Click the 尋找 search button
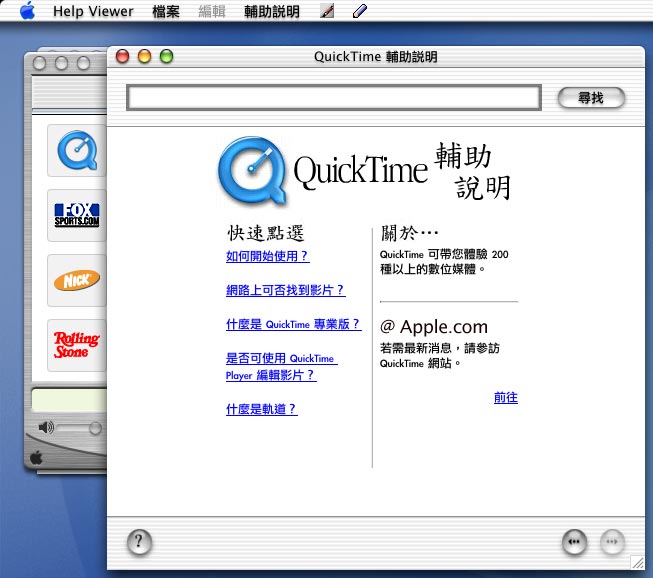Image resolution: width=653 pixels, height=578 pixels. coord(590,98)
